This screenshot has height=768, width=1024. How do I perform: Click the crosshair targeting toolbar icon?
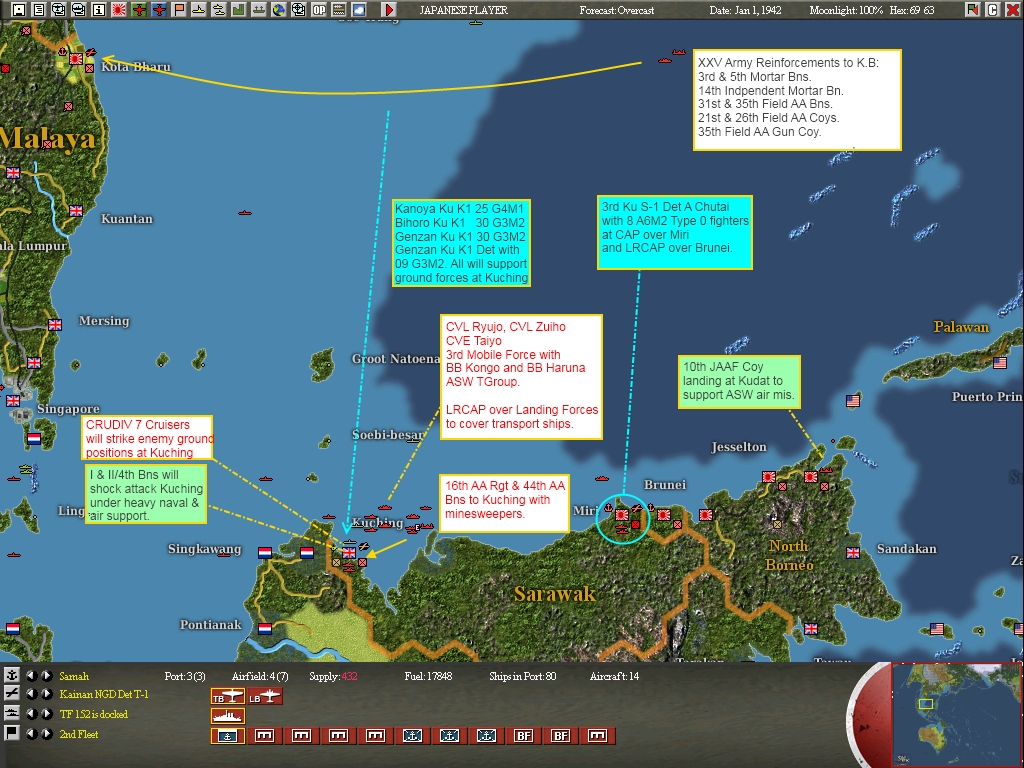[x=298, y=9]
